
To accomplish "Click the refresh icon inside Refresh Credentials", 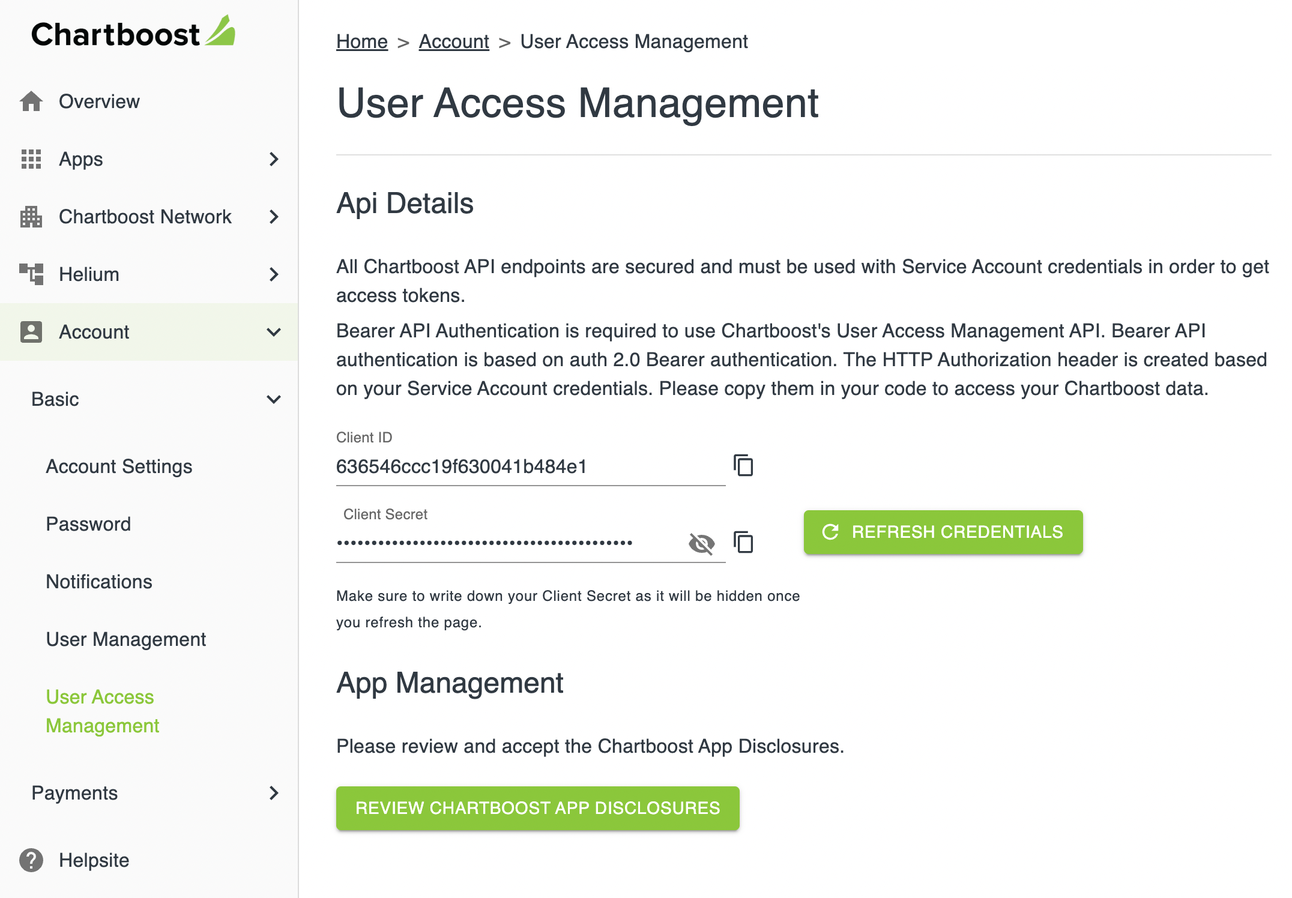I will (830, 532).
